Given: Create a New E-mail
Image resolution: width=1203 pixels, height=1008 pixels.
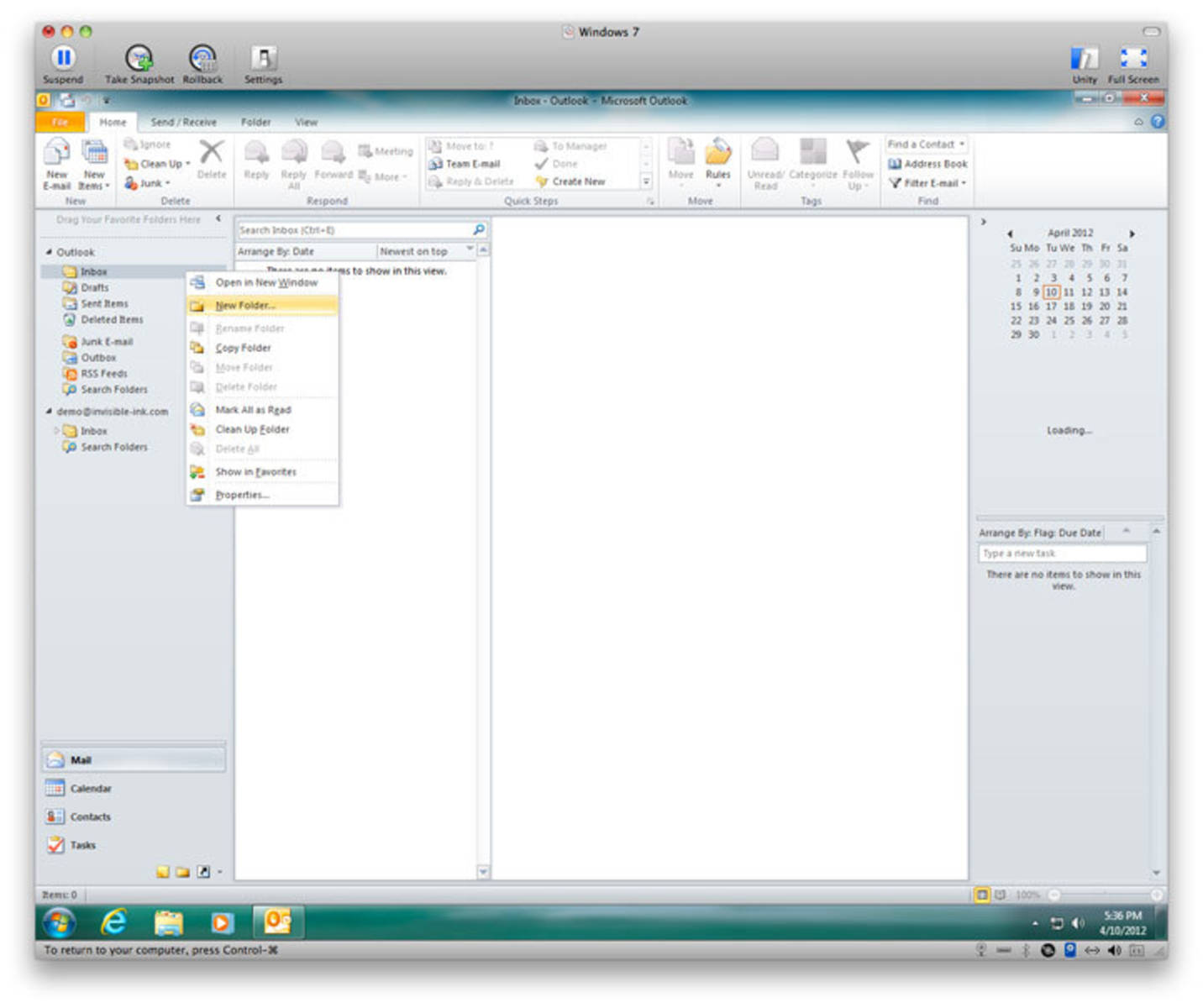Looking at the screenshot, I should [57, 165].
